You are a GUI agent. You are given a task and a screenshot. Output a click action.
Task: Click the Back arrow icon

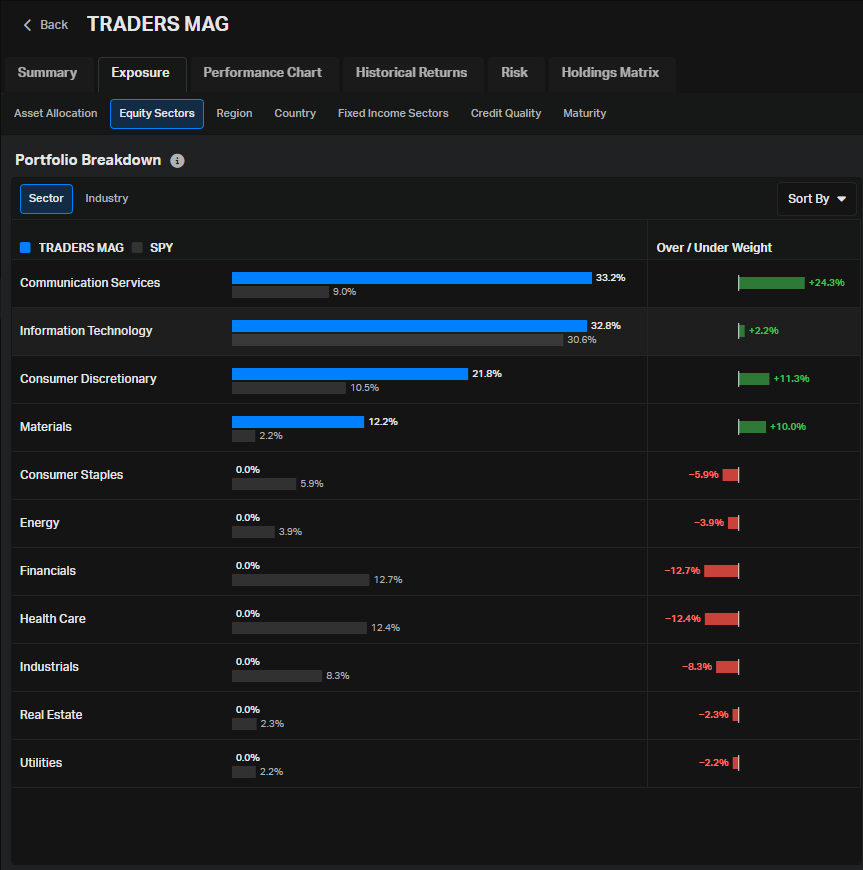pos(27,25)
